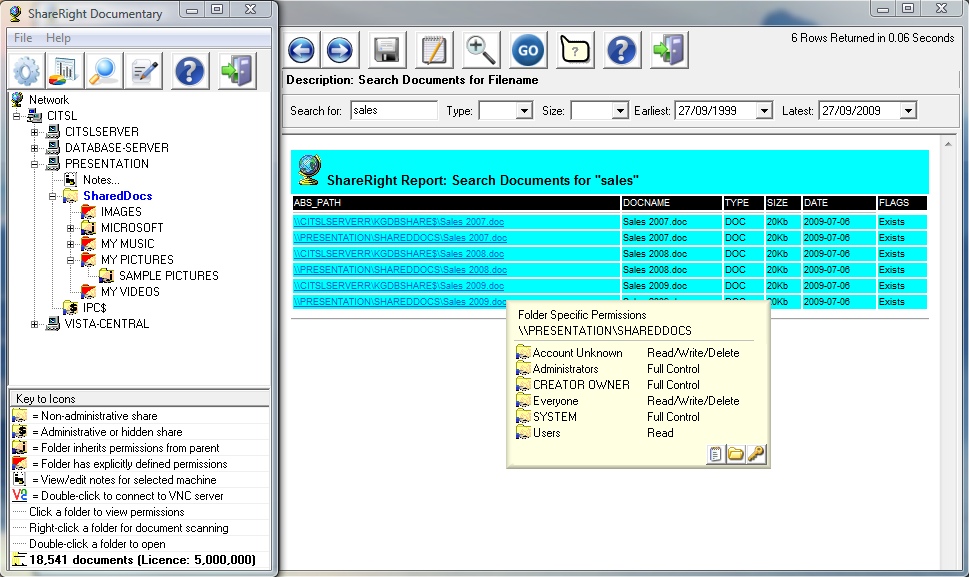
Task: Click the 'Search for' text field
Action: tap(394, 111)
